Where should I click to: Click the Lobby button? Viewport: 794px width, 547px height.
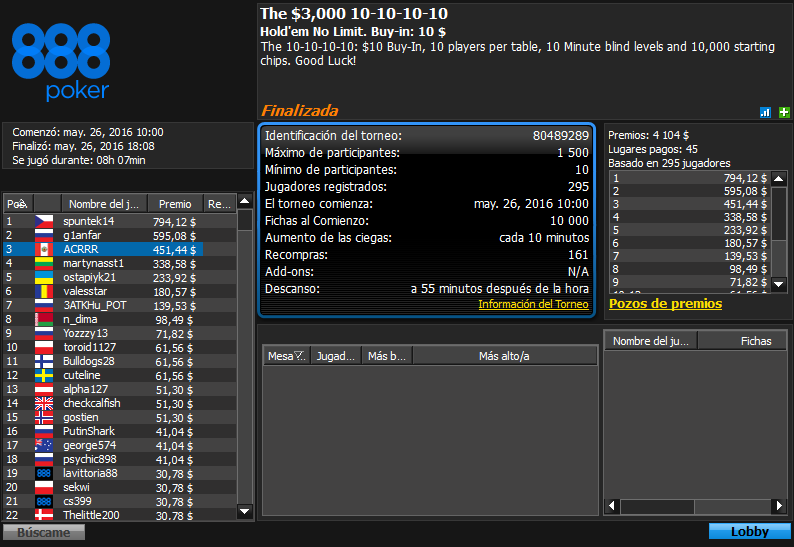pos(749,531)
